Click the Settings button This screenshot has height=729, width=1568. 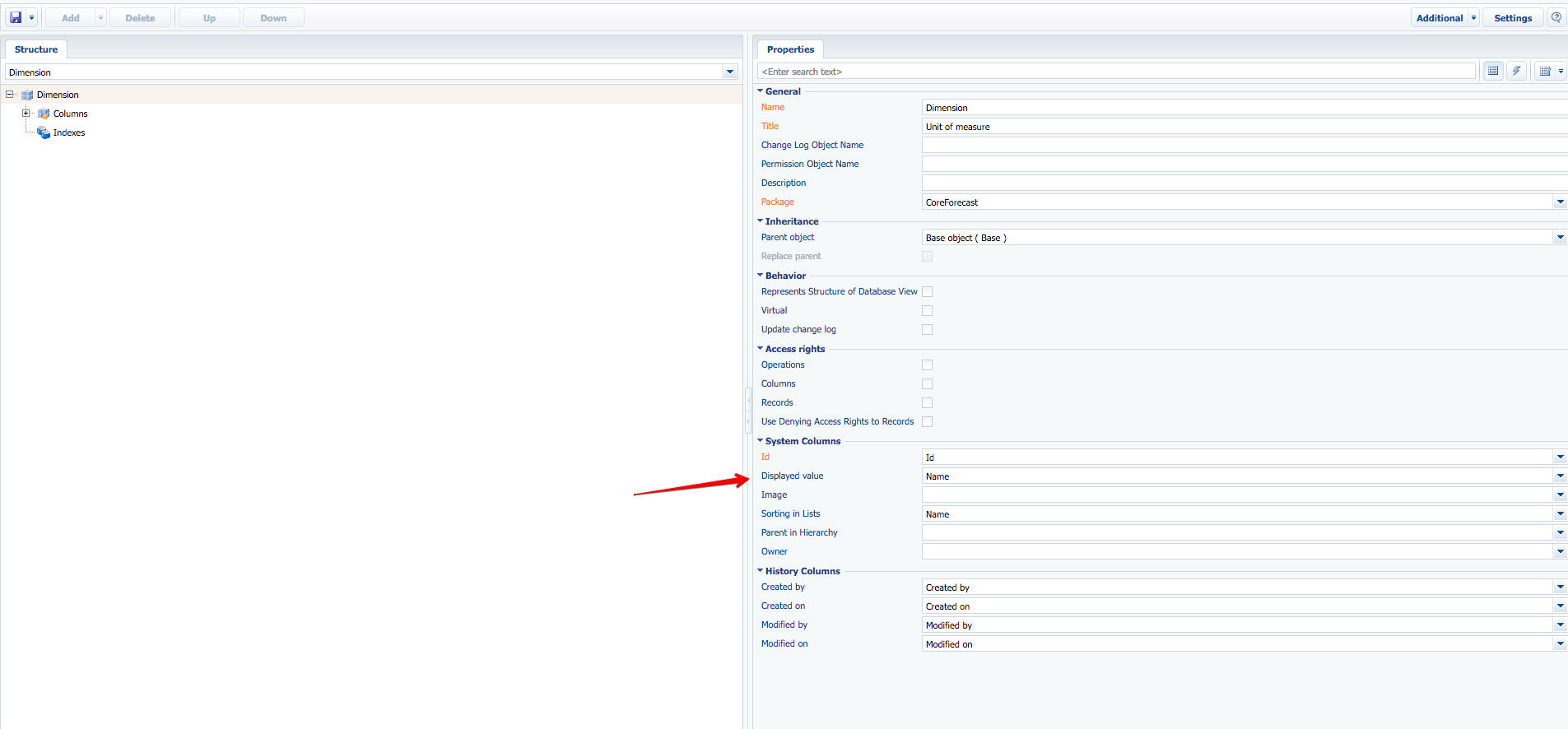[x=1513, y=17]
